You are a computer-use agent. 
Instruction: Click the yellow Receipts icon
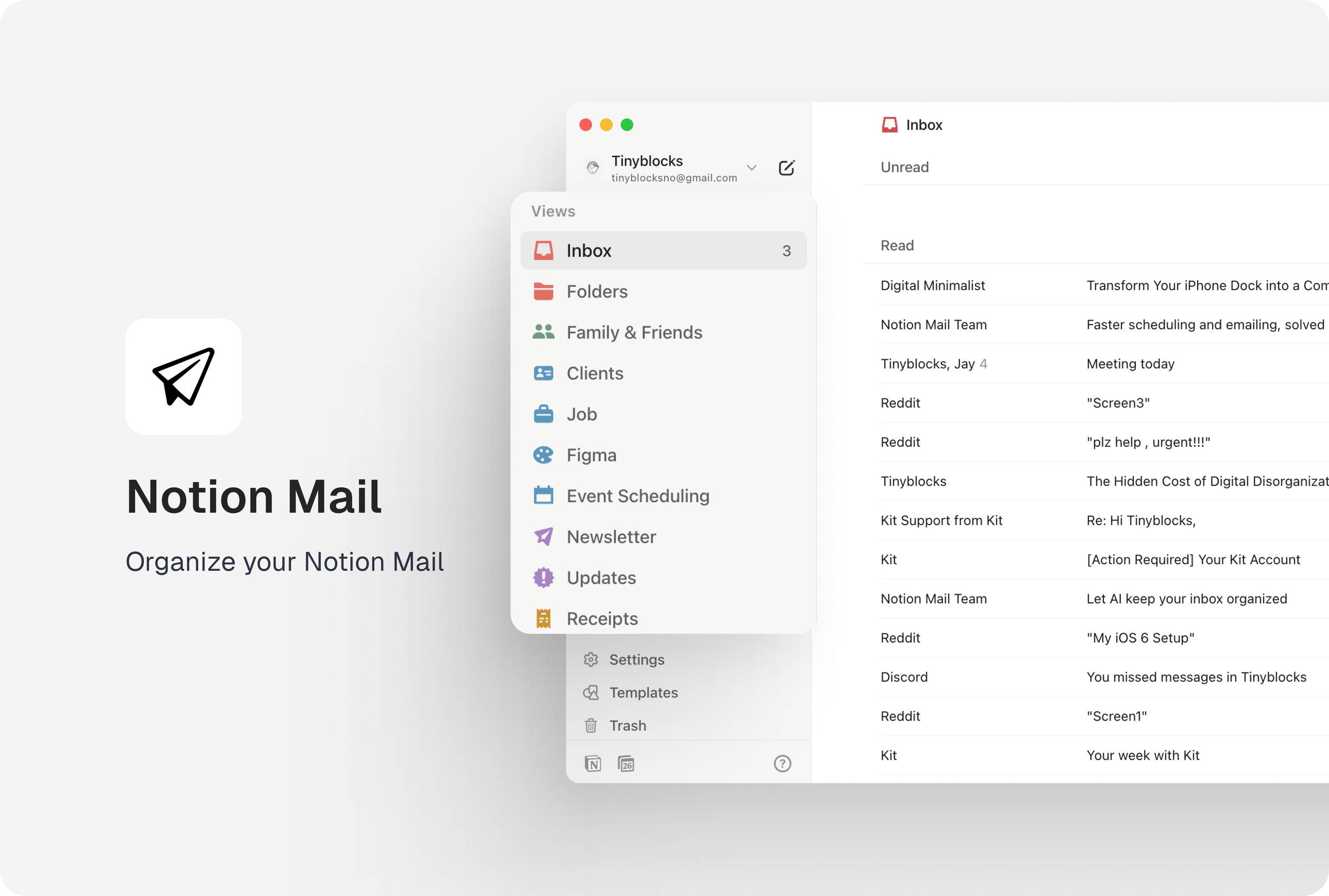point(543,619)
